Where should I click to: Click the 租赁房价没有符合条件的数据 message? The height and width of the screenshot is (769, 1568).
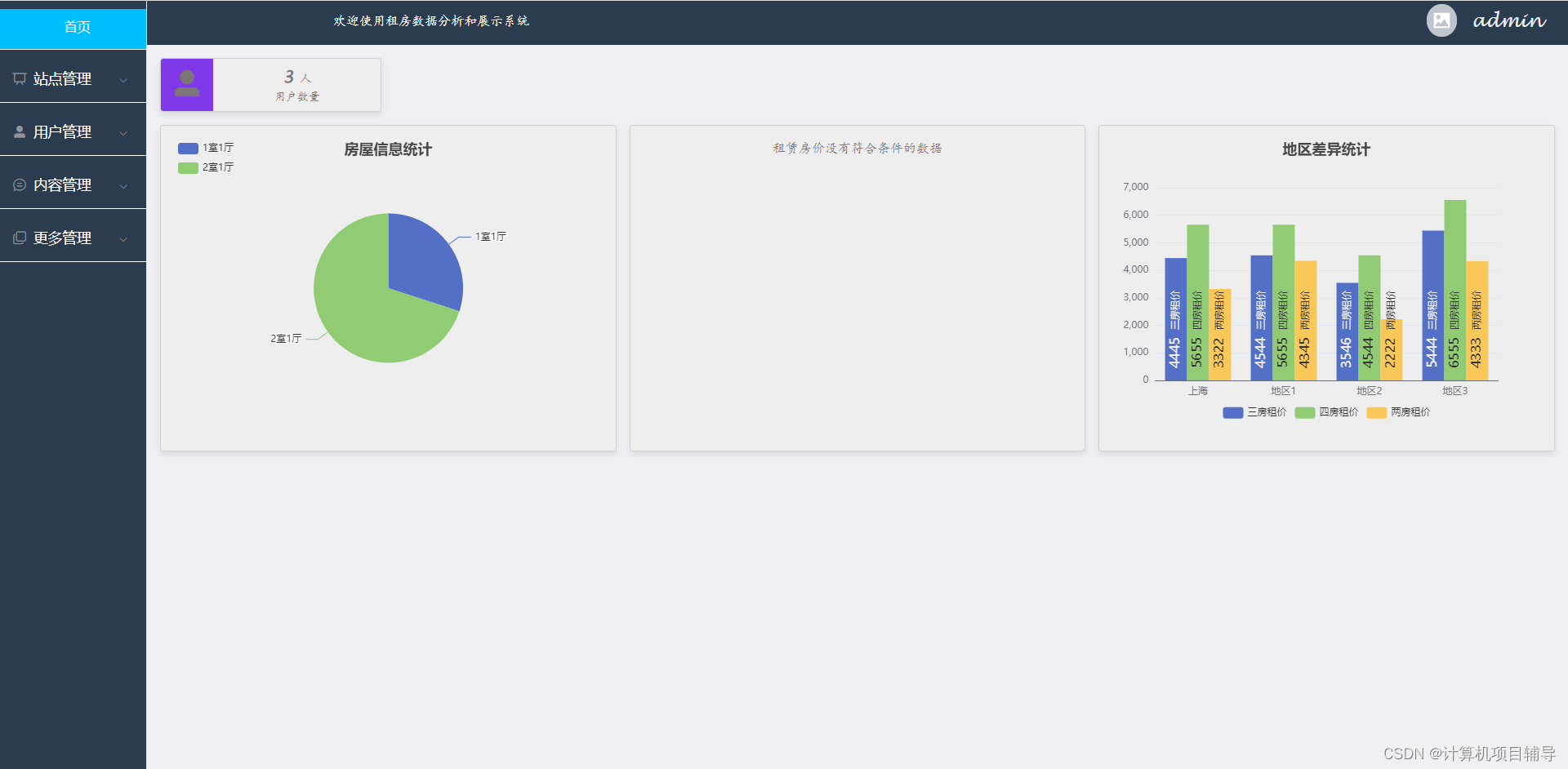[x=857, y=148]
